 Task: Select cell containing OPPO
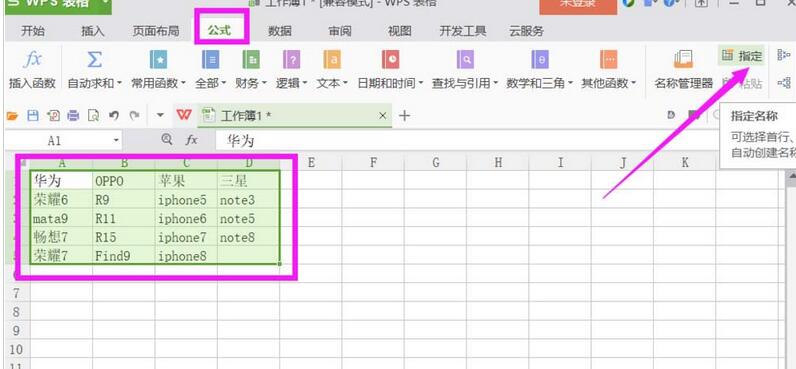[124, 181]
